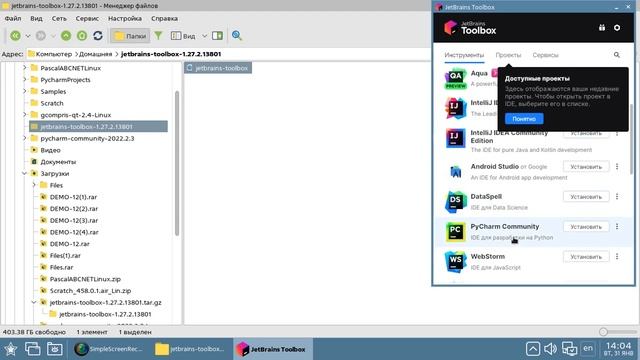Open the star start menu in taskbar
The height and width of the screenshot is (360, 640).
tap(11, 349)
